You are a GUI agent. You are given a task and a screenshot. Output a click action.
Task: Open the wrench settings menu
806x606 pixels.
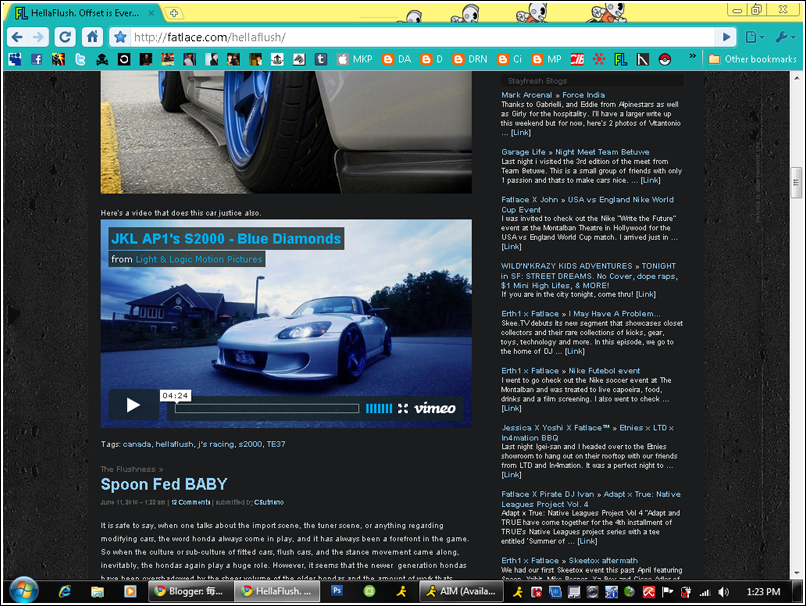[785, 37]
